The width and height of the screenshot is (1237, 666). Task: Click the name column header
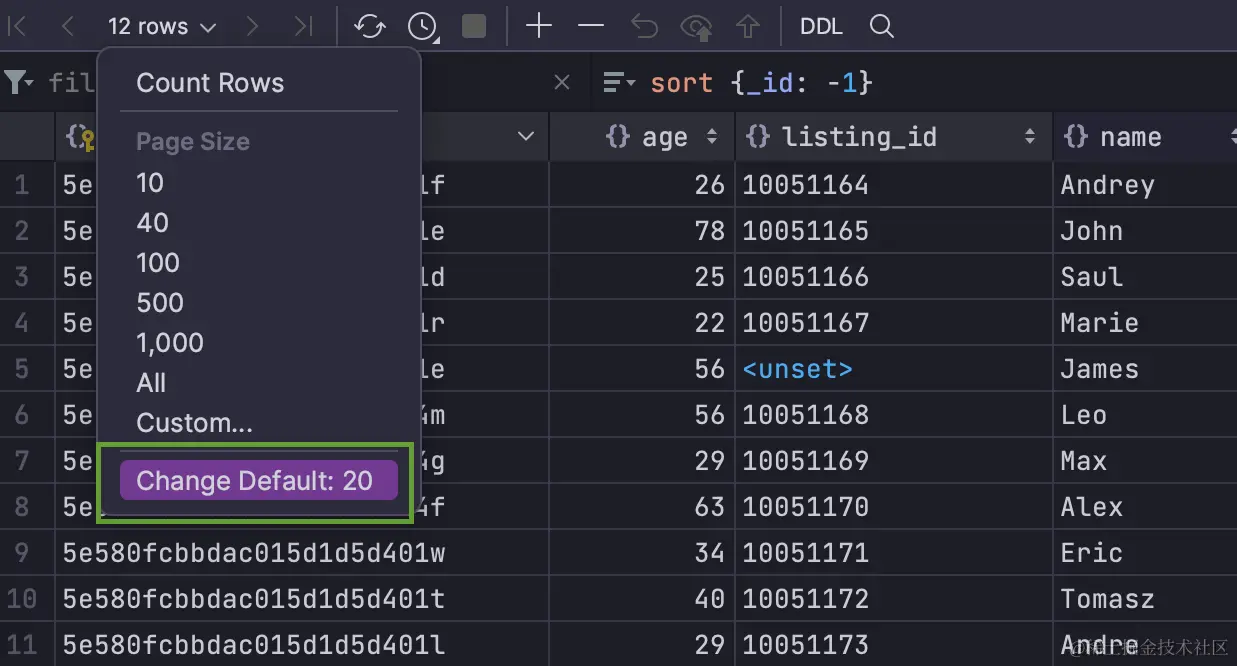pyautogui.click(x=1145, y=137)
